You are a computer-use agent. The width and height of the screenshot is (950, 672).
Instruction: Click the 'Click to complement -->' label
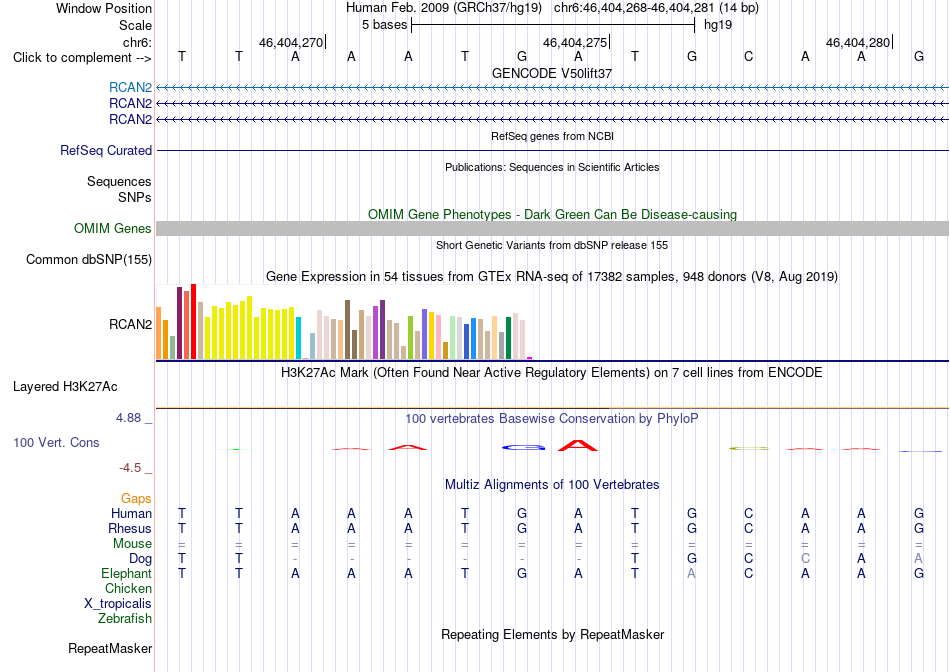(x=82, y=58)
